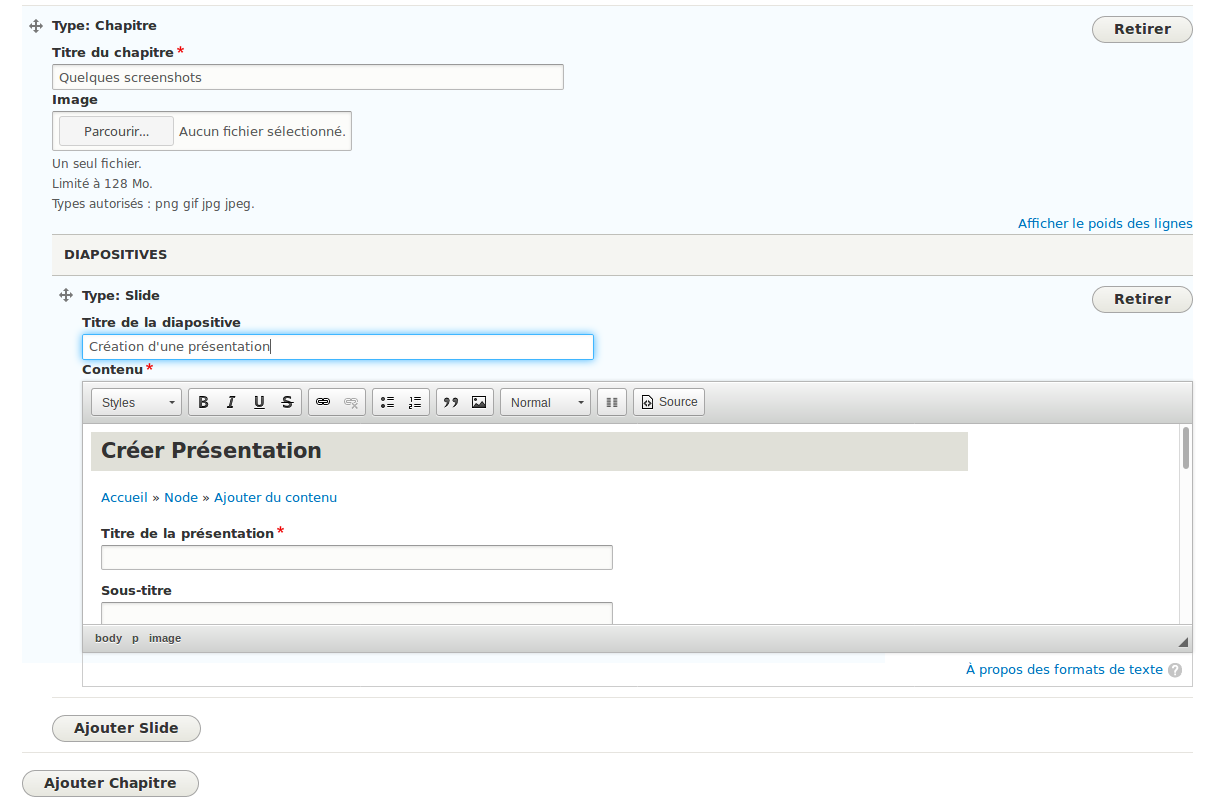This screenshot has height=810, width=1212.
Task: Remove the chapter with its Retirer button
Action: 1142,29
